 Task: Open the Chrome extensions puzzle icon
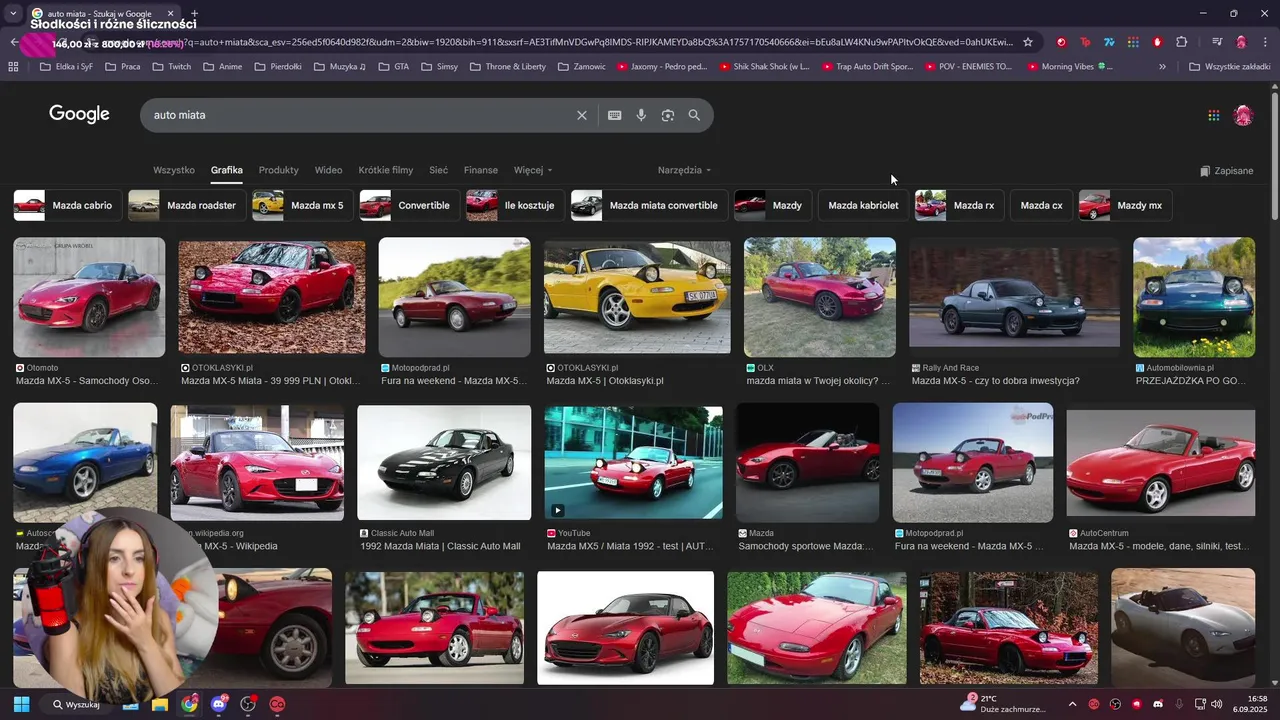(1182, 42)
